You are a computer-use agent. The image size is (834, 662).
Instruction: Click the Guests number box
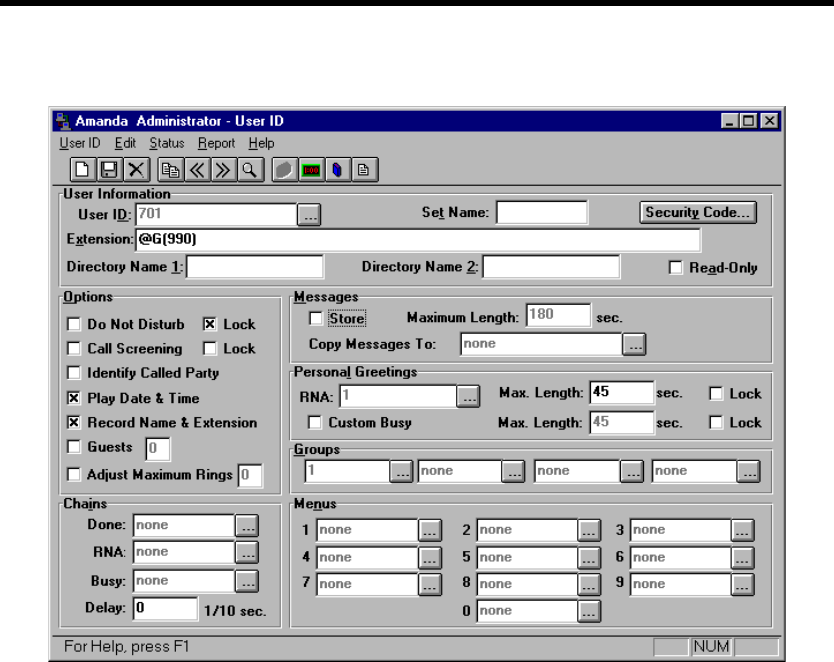click(x=158, y=448)
